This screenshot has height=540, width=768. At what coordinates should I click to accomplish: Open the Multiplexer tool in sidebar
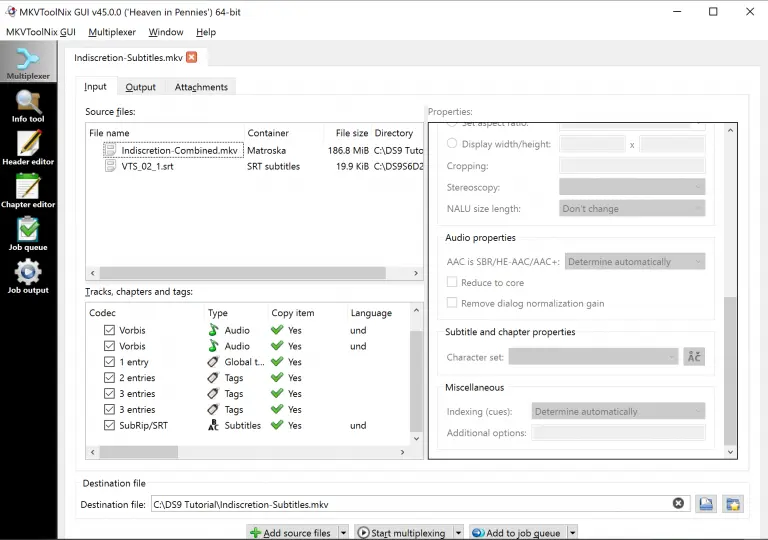point(28,62)
